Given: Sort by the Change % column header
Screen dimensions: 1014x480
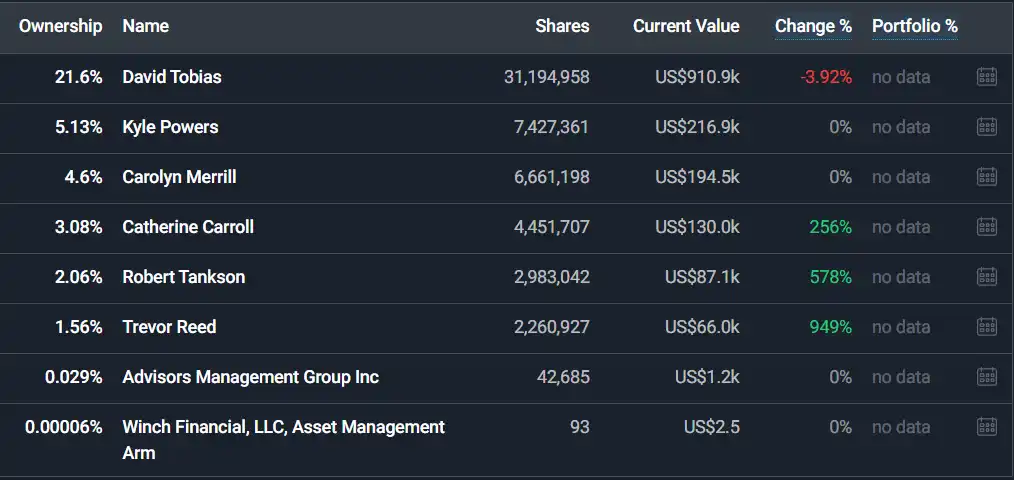Looking at the screenshot, I should click(813, 26).
